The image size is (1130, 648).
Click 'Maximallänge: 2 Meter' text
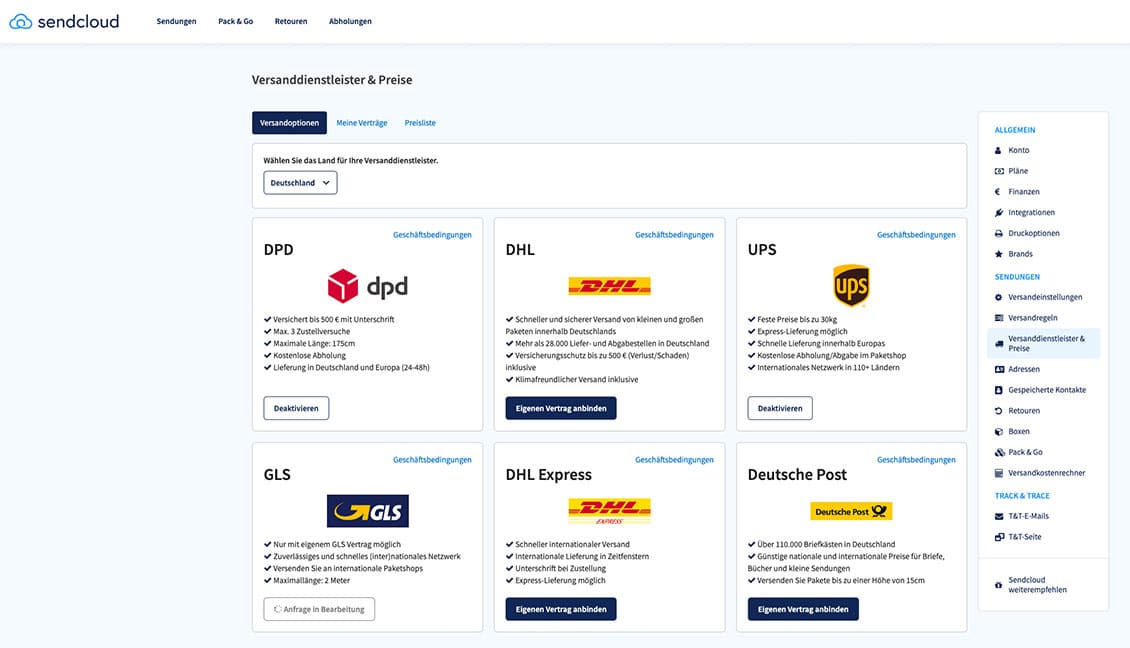click(311, 580)
